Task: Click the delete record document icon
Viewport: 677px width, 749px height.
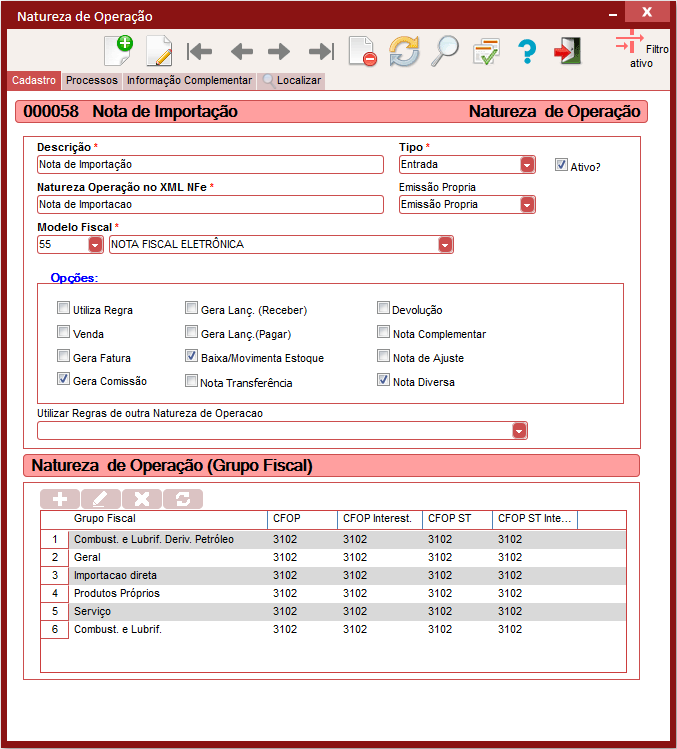Action: [363, 51]
